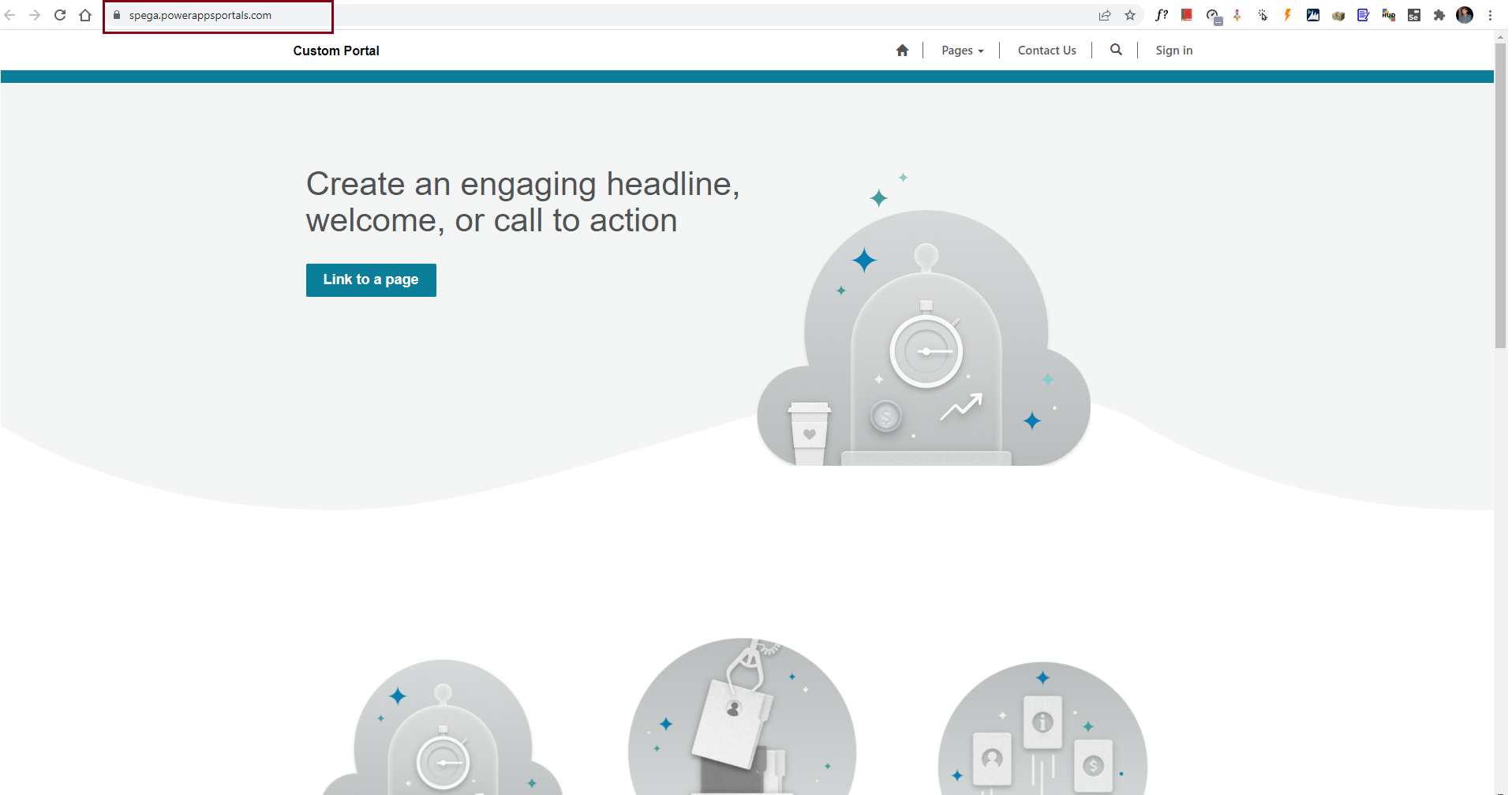The width and height of the screenshot is (1512, 795).
Task: Click the browser home button
Action: (x=85, y=15)
